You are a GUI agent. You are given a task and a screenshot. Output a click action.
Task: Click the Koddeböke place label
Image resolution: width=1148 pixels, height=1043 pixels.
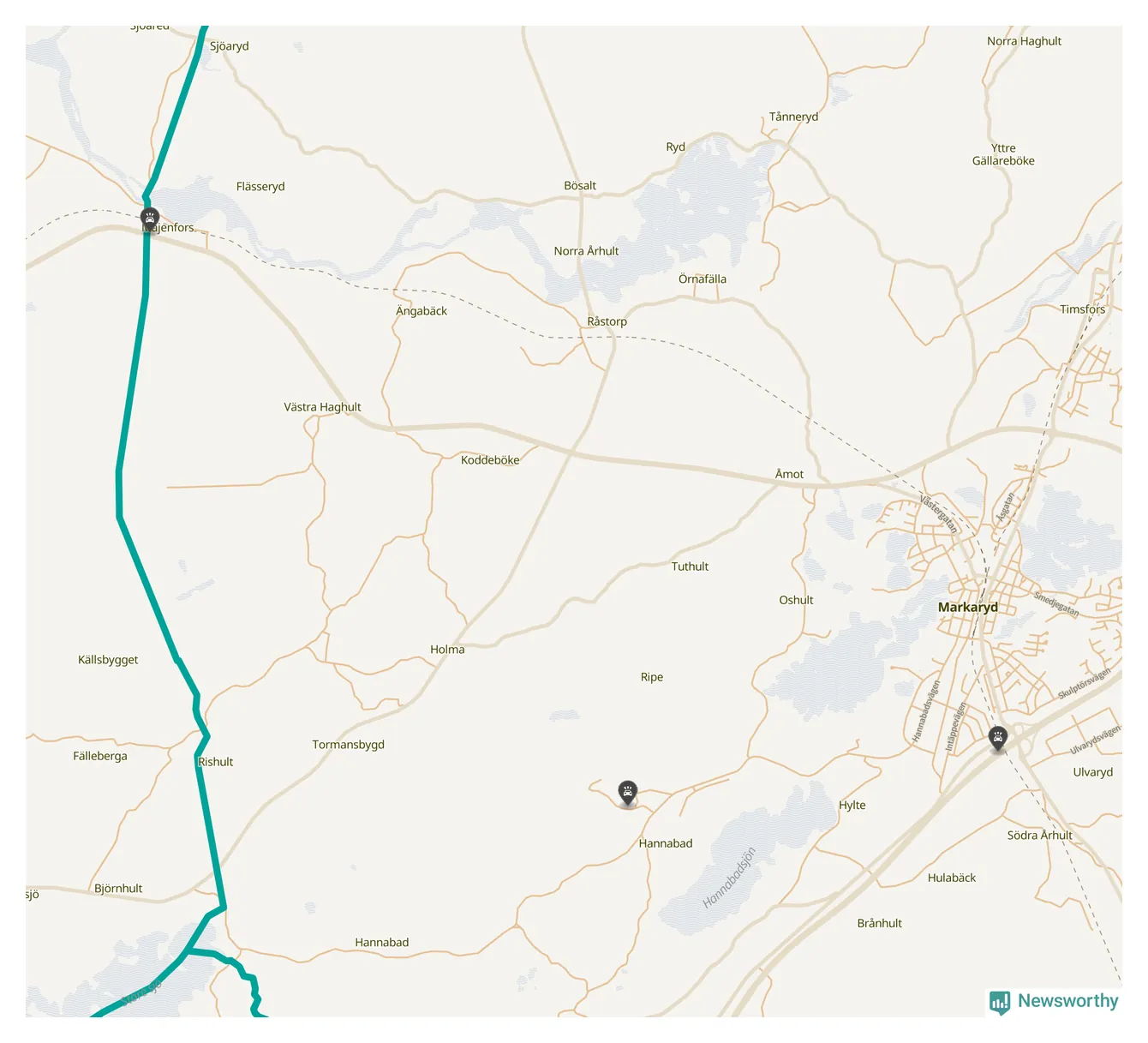tap(490, 460)
